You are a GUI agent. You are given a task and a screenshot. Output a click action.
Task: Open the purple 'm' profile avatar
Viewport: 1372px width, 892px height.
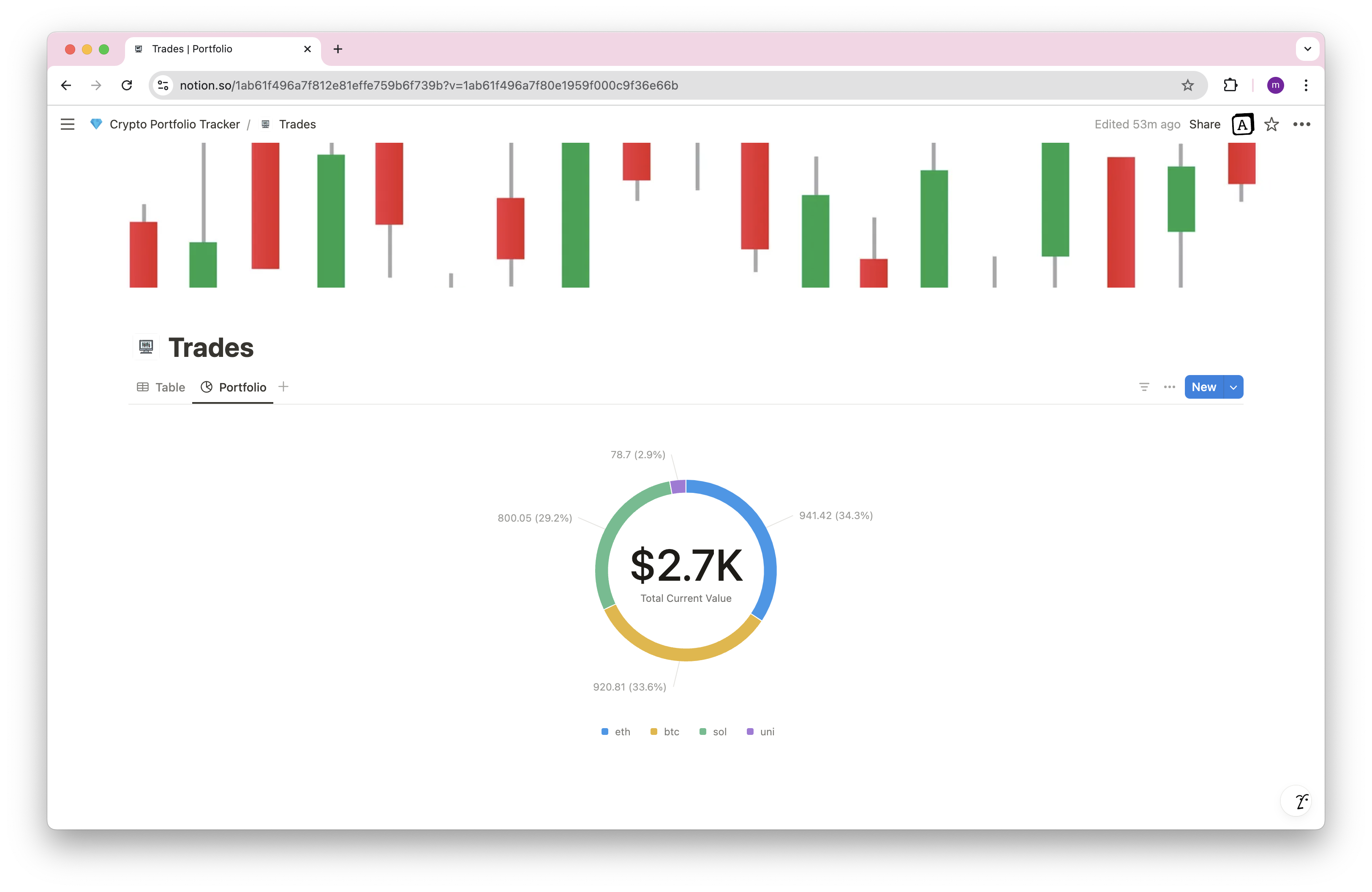(1275, 85)
